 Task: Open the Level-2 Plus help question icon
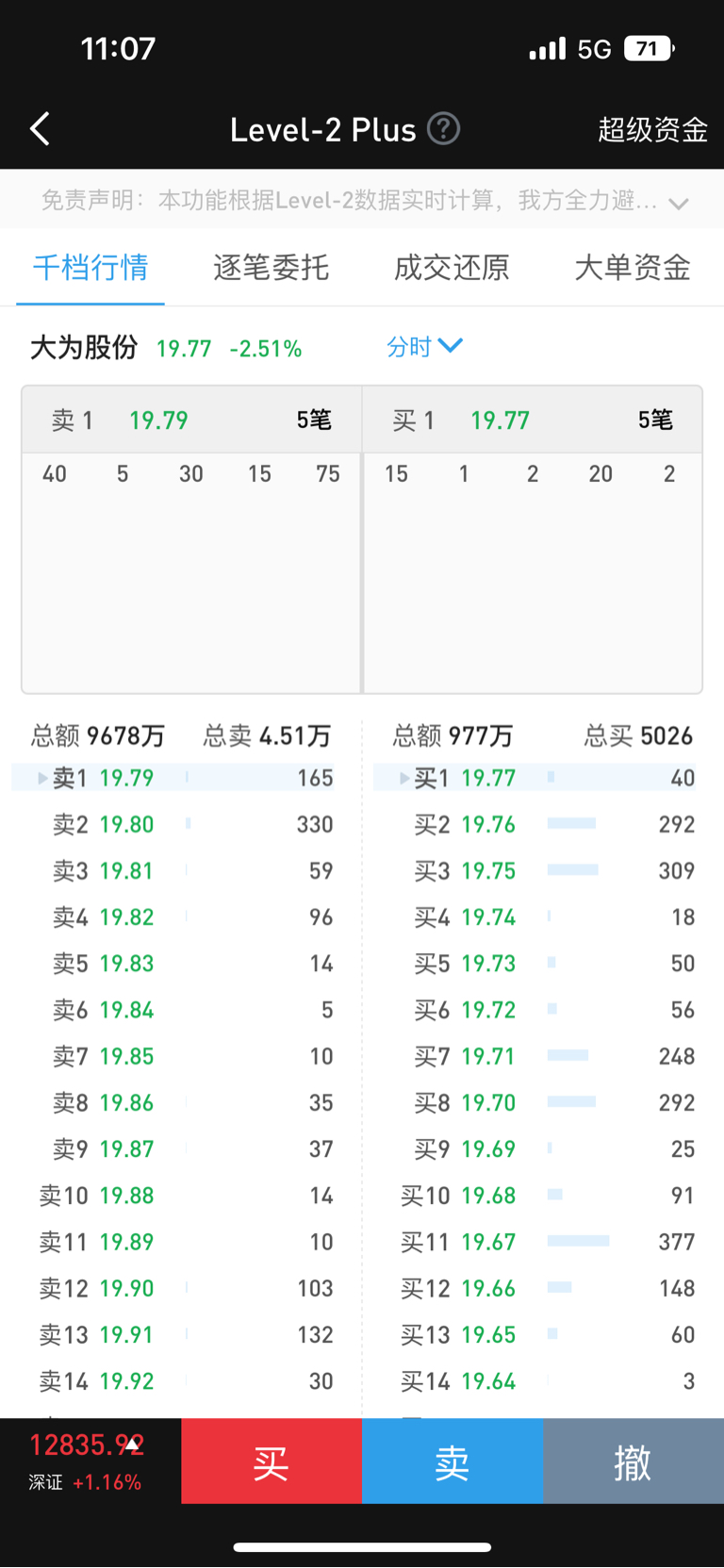(444, 128)
